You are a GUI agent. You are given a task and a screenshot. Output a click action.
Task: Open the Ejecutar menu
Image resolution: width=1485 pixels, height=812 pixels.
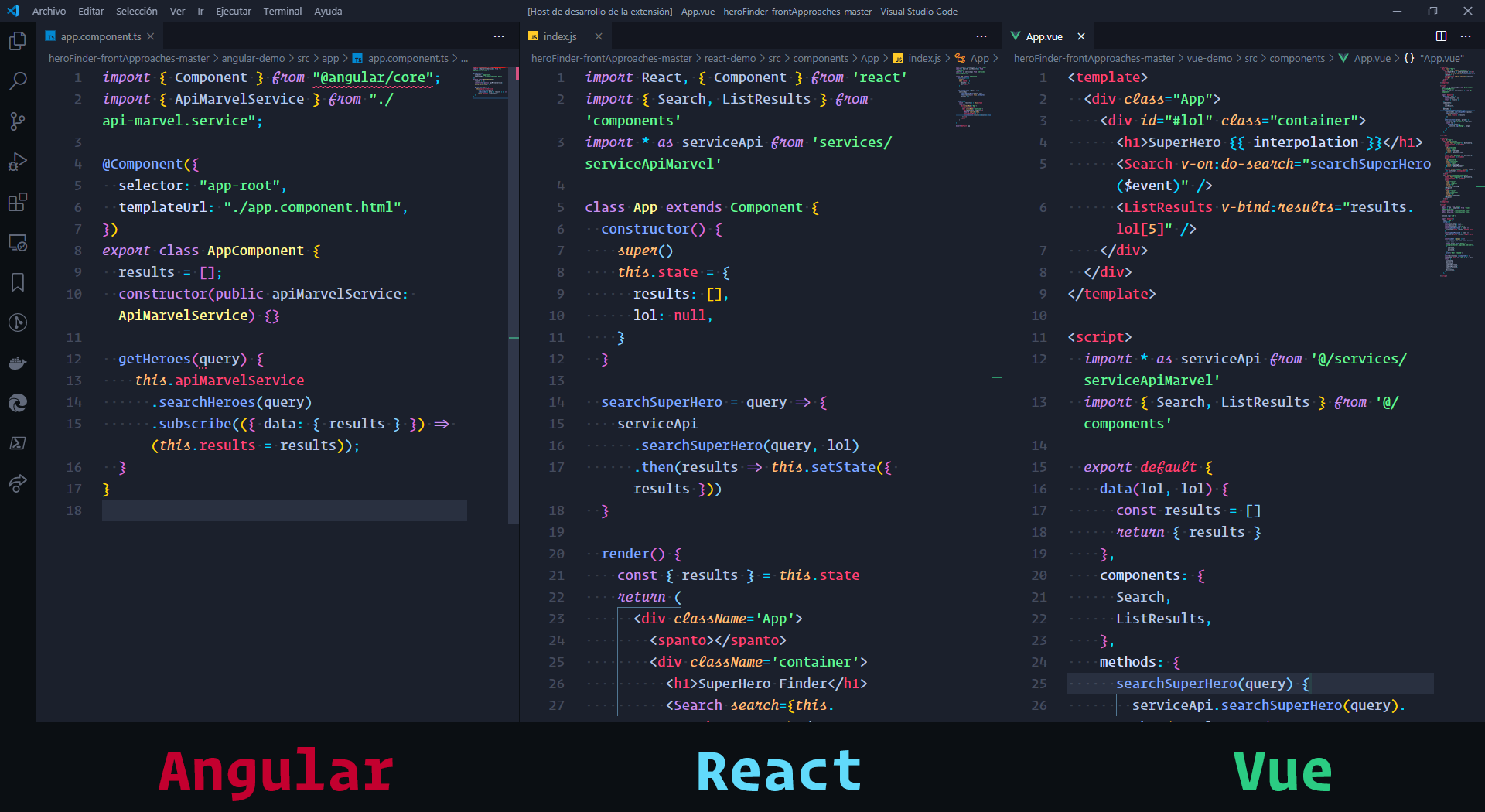pos(234,11)
